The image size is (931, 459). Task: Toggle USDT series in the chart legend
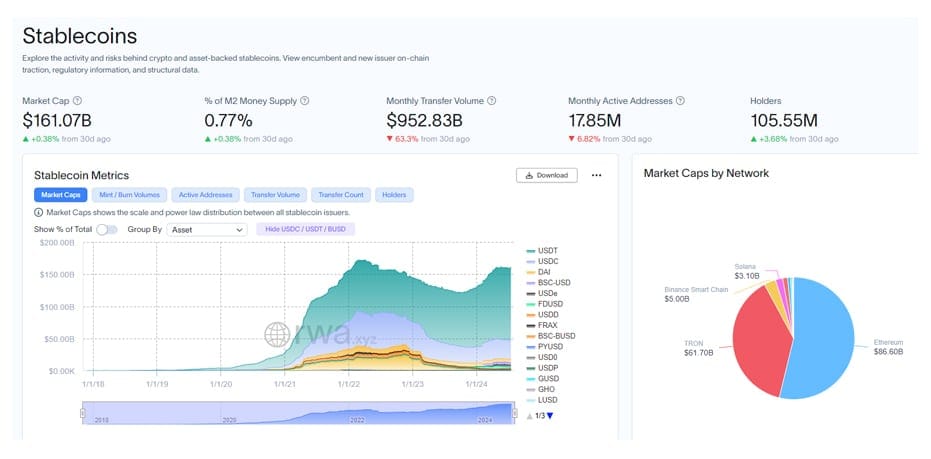(546, 250)
